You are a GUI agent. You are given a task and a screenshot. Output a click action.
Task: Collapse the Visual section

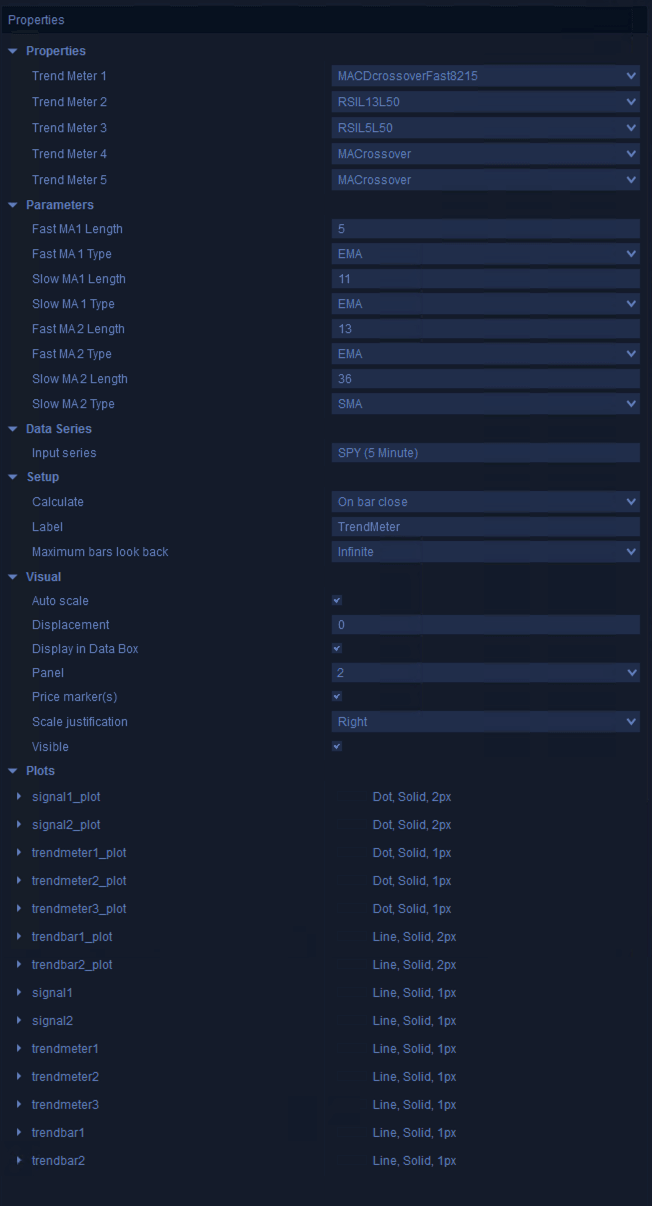pyautogui.click(x=13, y=577)
